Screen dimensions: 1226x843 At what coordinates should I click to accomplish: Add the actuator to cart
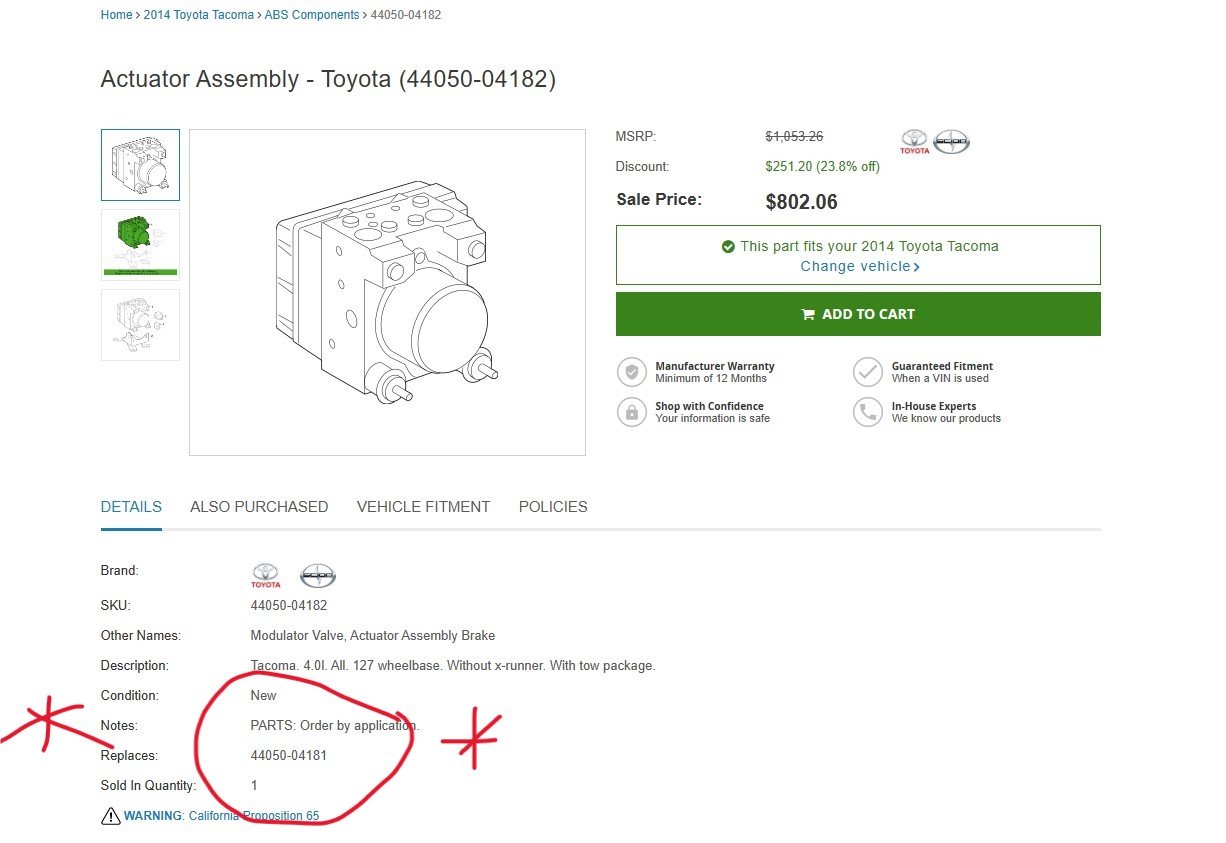click(x=858, y=314)
